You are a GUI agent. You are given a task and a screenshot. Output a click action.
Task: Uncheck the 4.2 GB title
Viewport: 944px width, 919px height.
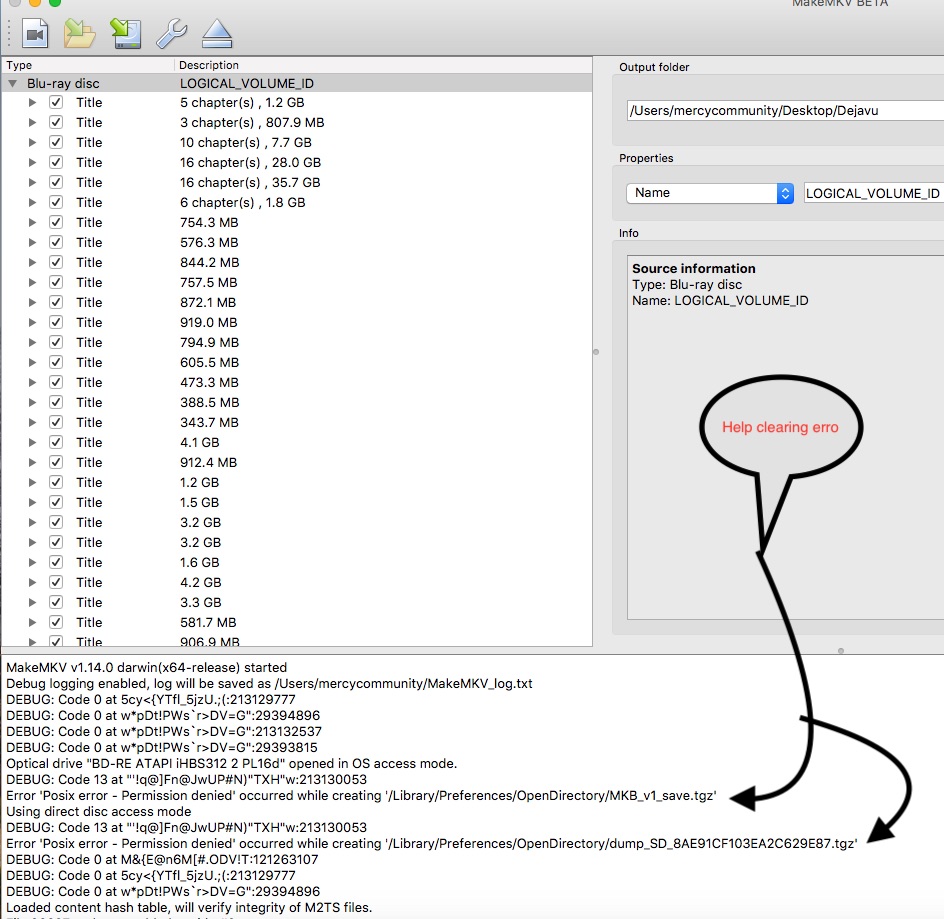(x=56, y=582)
